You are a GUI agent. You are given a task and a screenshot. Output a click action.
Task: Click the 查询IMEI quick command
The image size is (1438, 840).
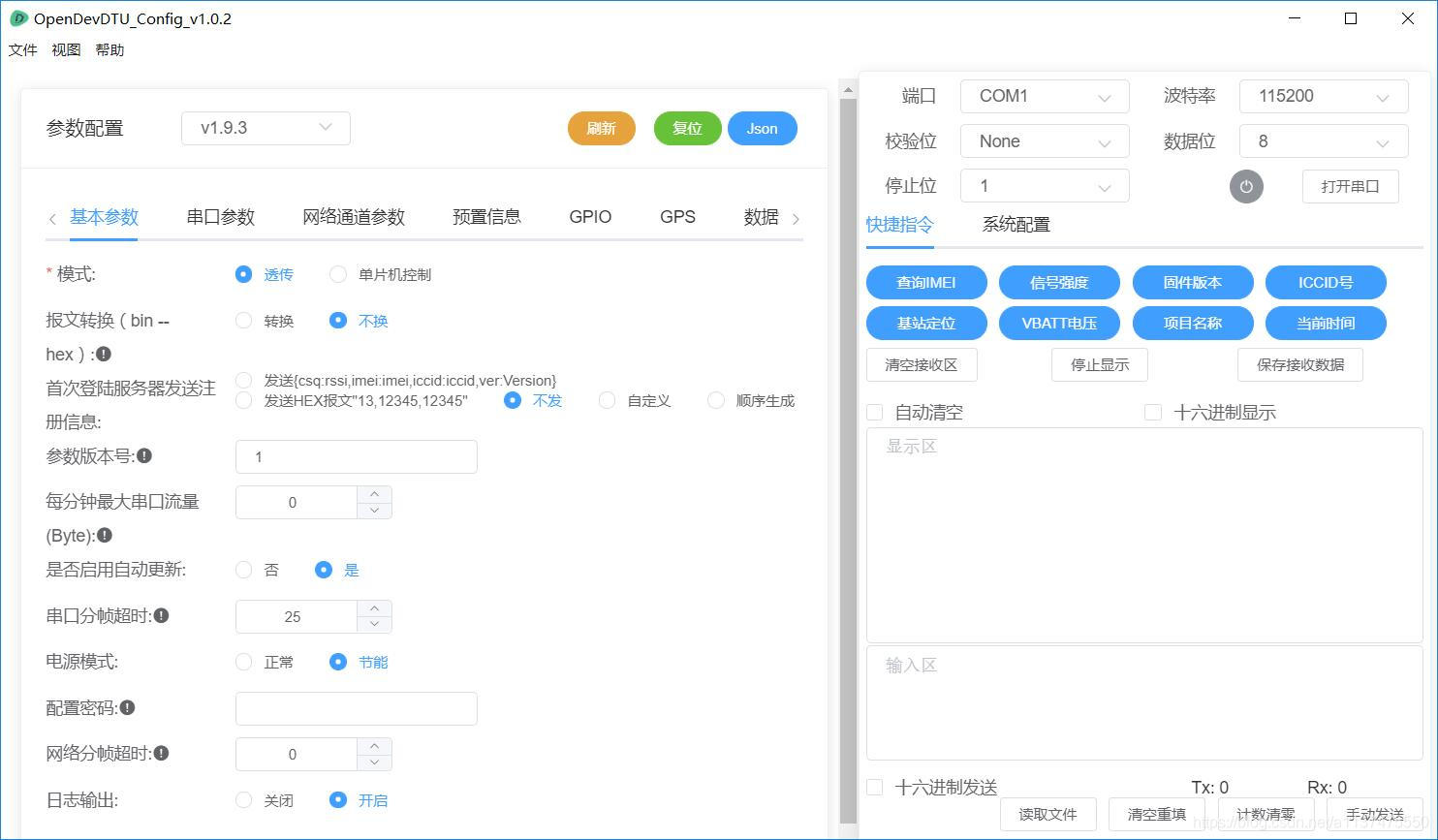(x=926, y=282)
